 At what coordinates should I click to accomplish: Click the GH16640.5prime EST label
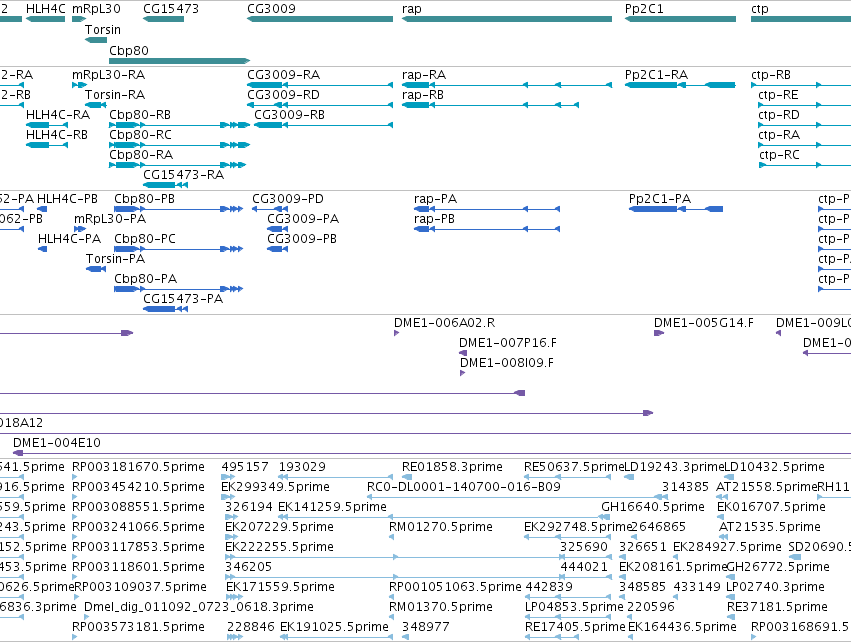(653, 507)
